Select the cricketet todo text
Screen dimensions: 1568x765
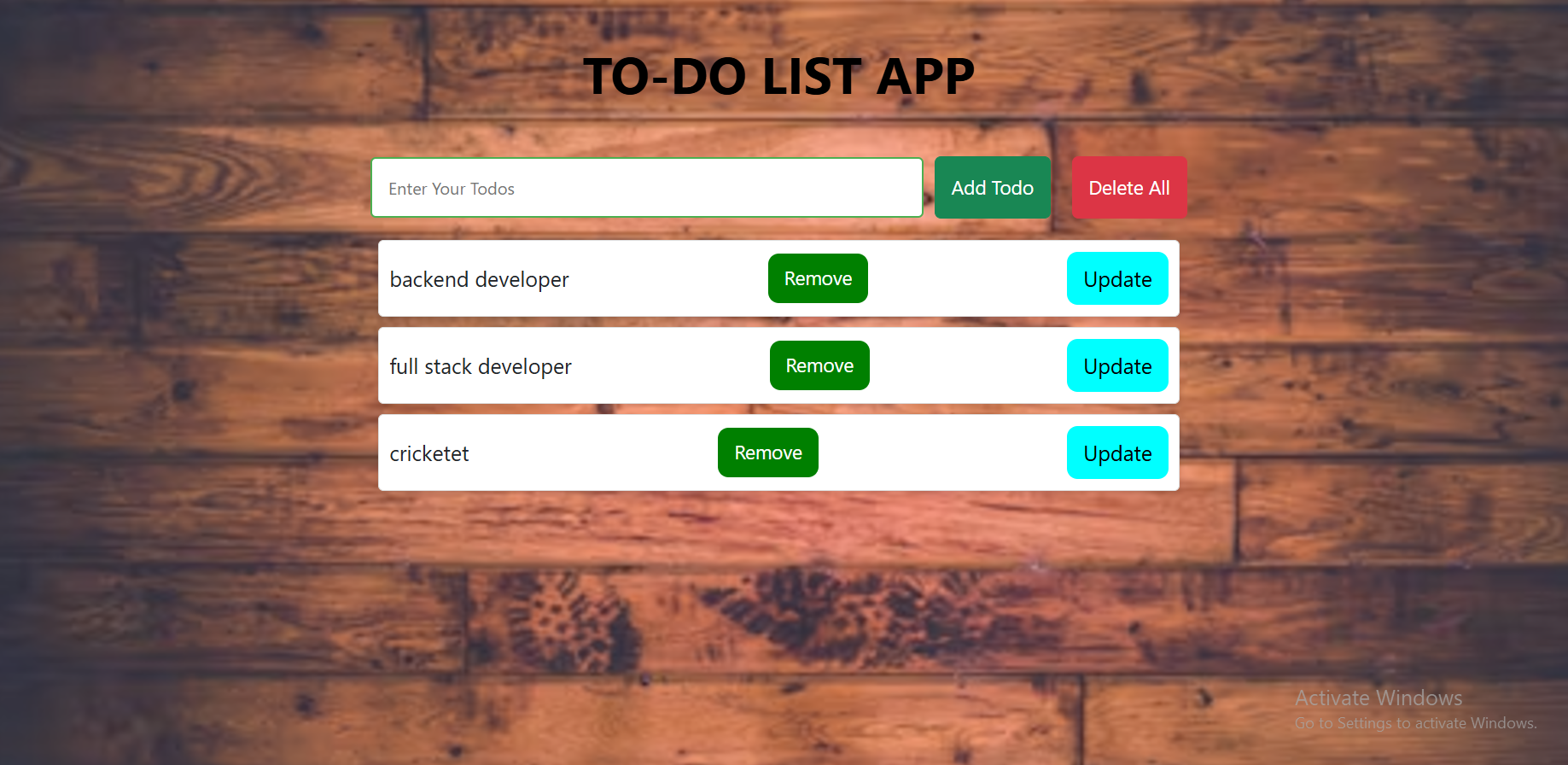coord(429,454)
